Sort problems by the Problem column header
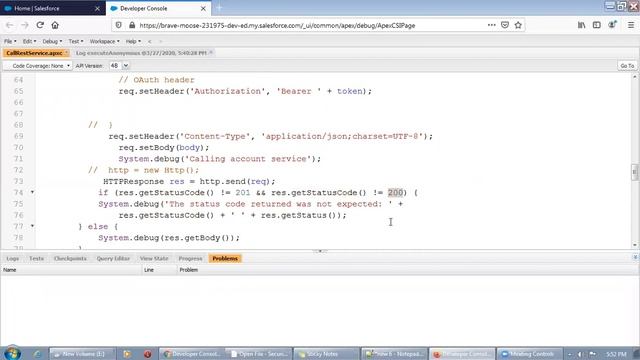640x360 pixels. pos(407,270)
